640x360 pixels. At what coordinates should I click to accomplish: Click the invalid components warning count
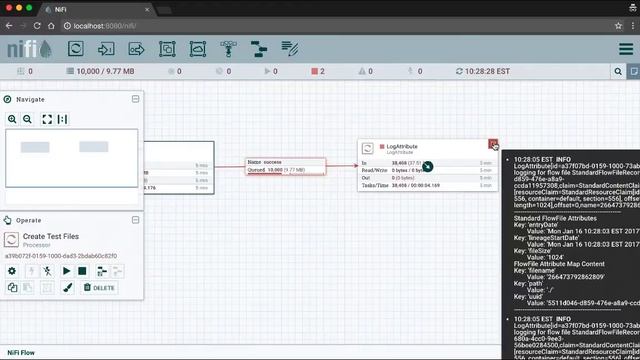[366, 71]
